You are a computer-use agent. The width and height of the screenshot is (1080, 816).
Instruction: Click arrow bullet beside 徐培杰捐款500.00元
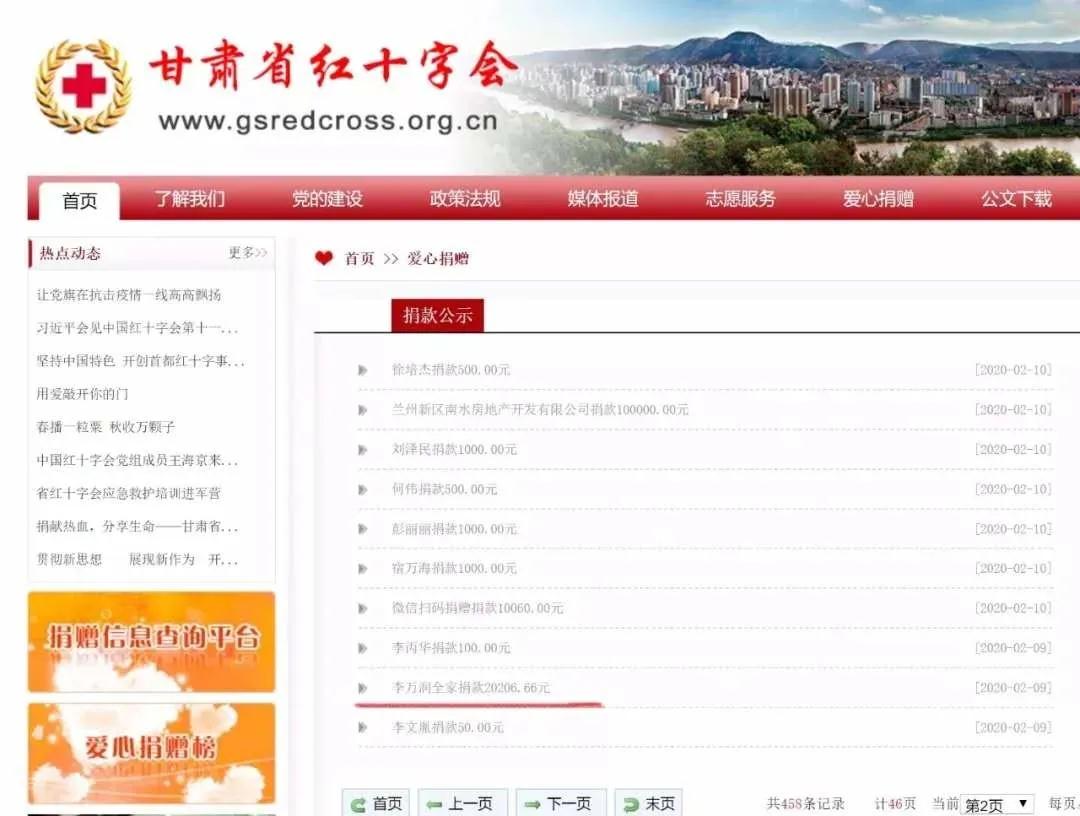363,370
